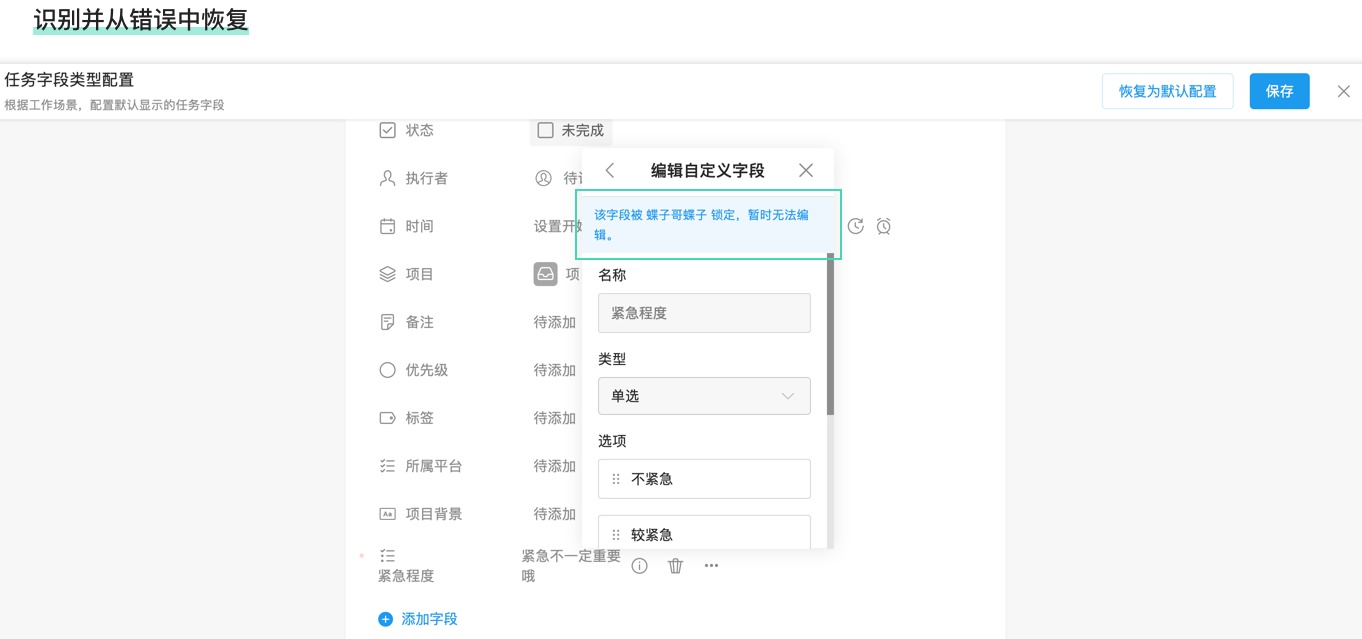Click the 不紧急 option text field

tap(715, 479)
